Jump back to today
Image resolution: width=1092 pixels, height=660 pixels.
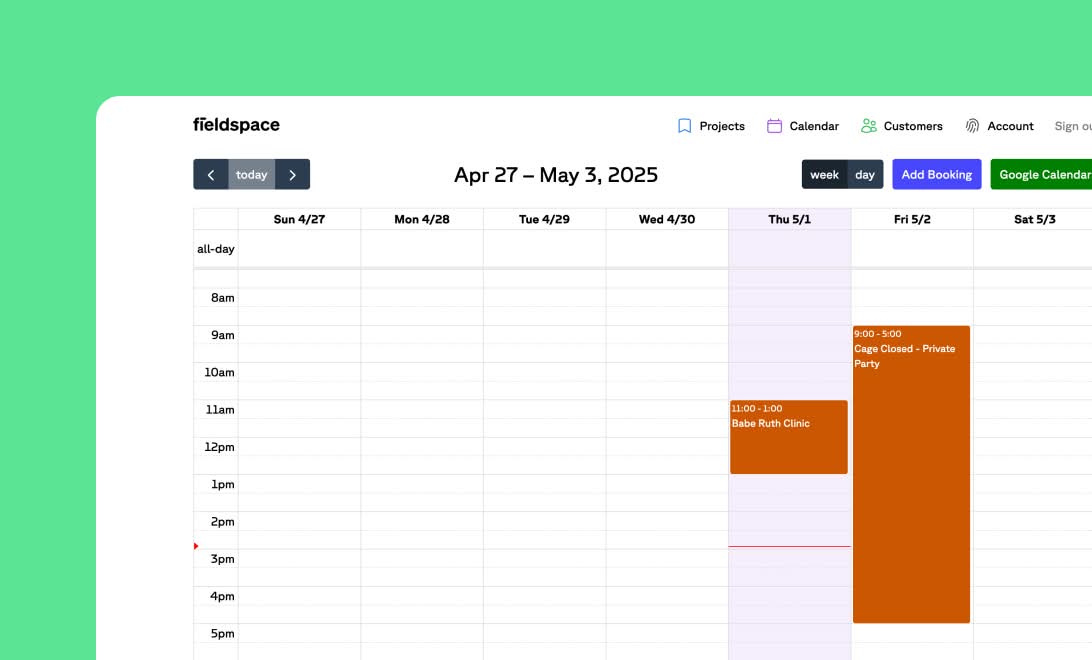coord(251,174)
